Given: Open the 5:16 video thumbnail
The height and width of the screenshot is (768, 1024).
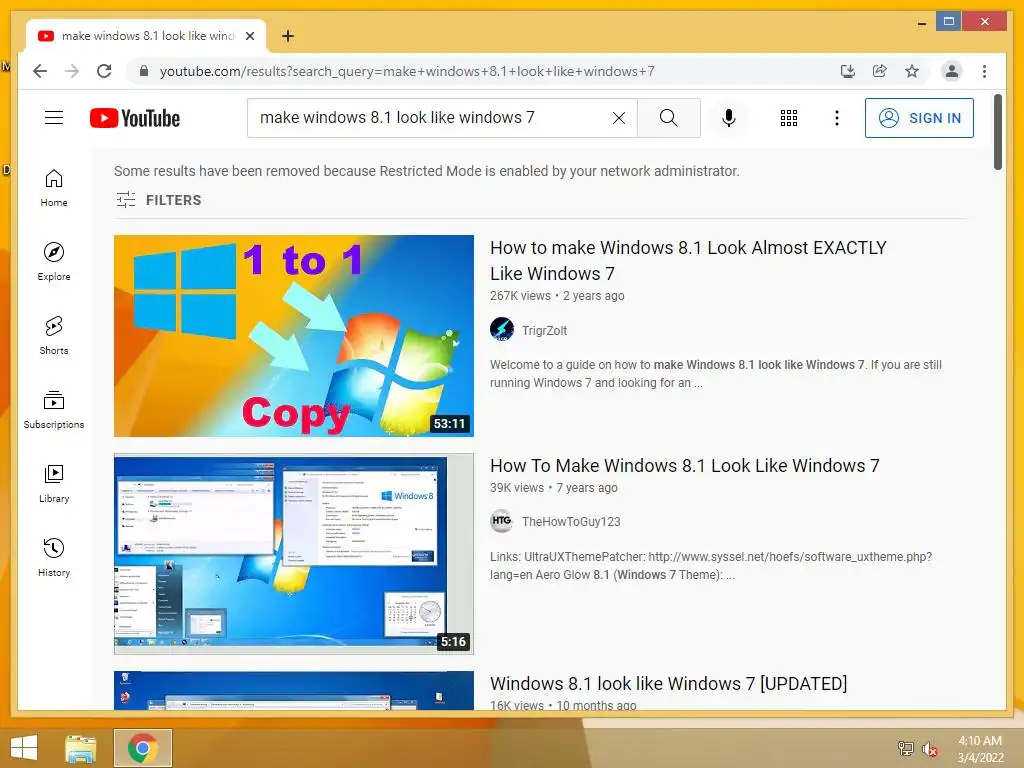Looking at the screenshot, I should click(294, 554).
